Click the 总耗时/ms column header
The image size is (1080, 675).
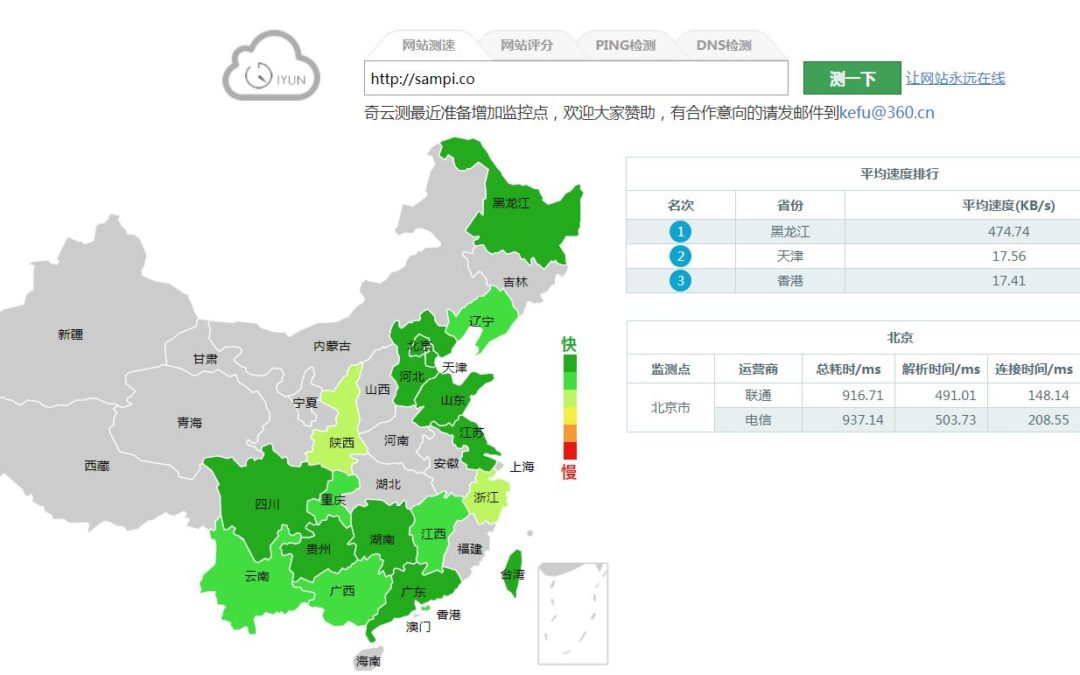(848, 369)
